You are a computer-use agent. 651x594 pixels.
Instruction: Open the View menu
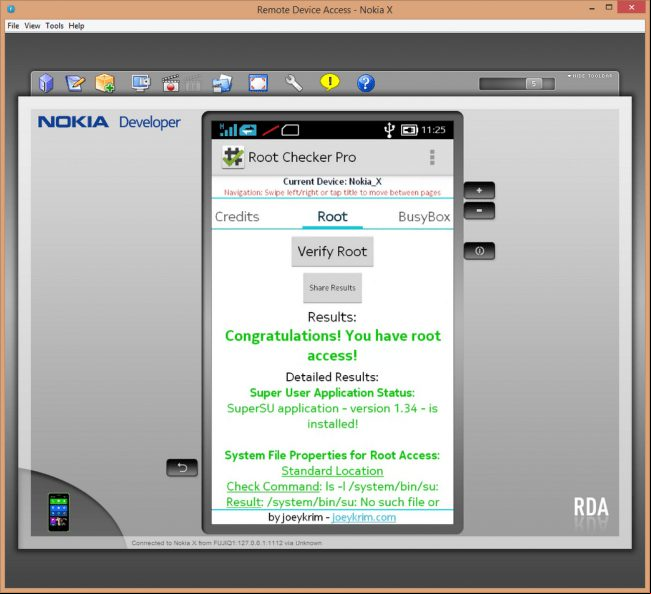tap(32, 26)
